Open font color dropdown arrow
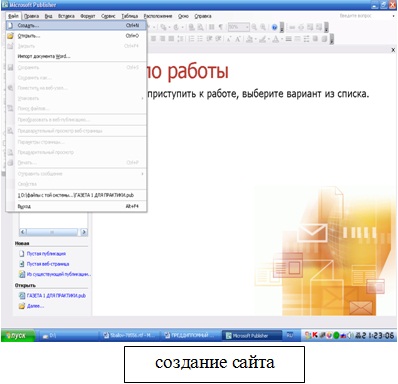Viewport: 398px width, 384px height. click(282, 39)
